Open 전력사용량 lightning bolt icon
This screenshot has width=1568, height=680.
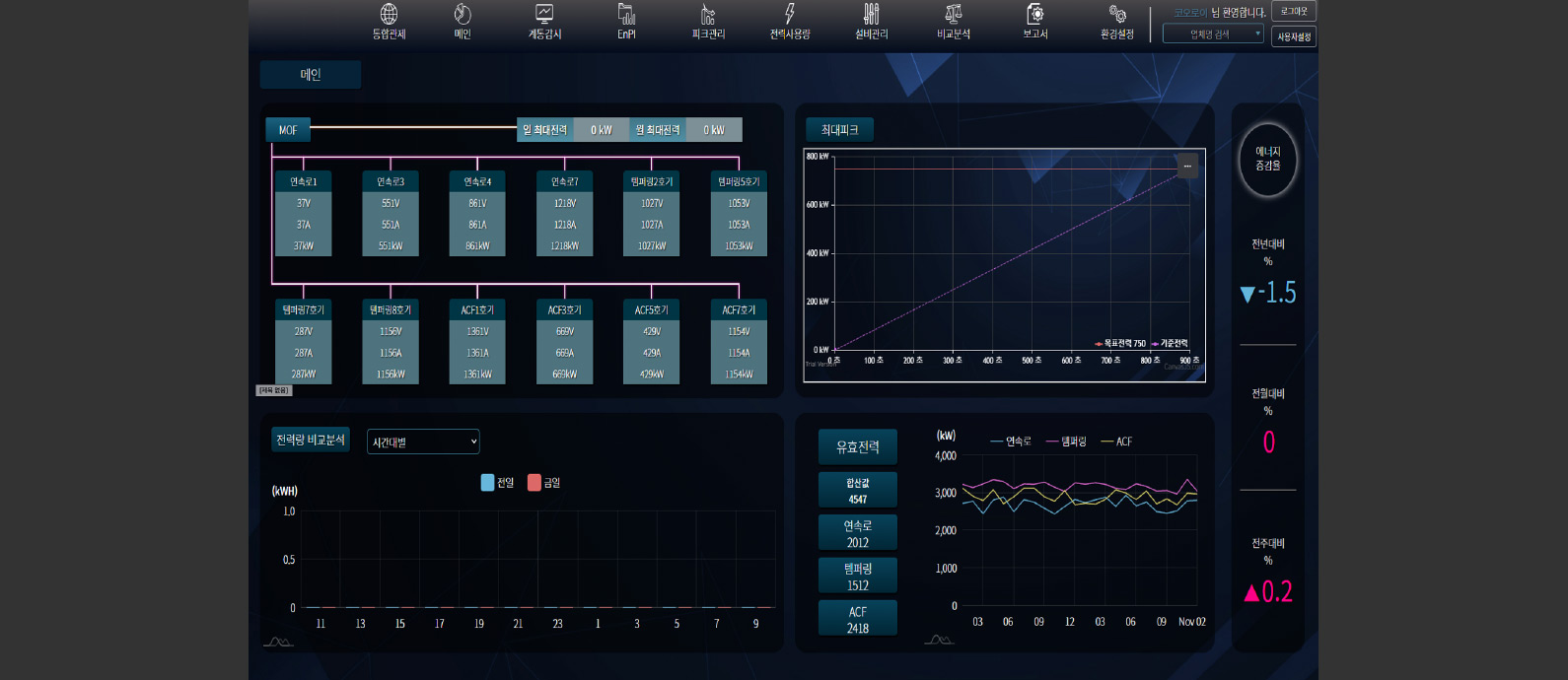click(790, 15)
